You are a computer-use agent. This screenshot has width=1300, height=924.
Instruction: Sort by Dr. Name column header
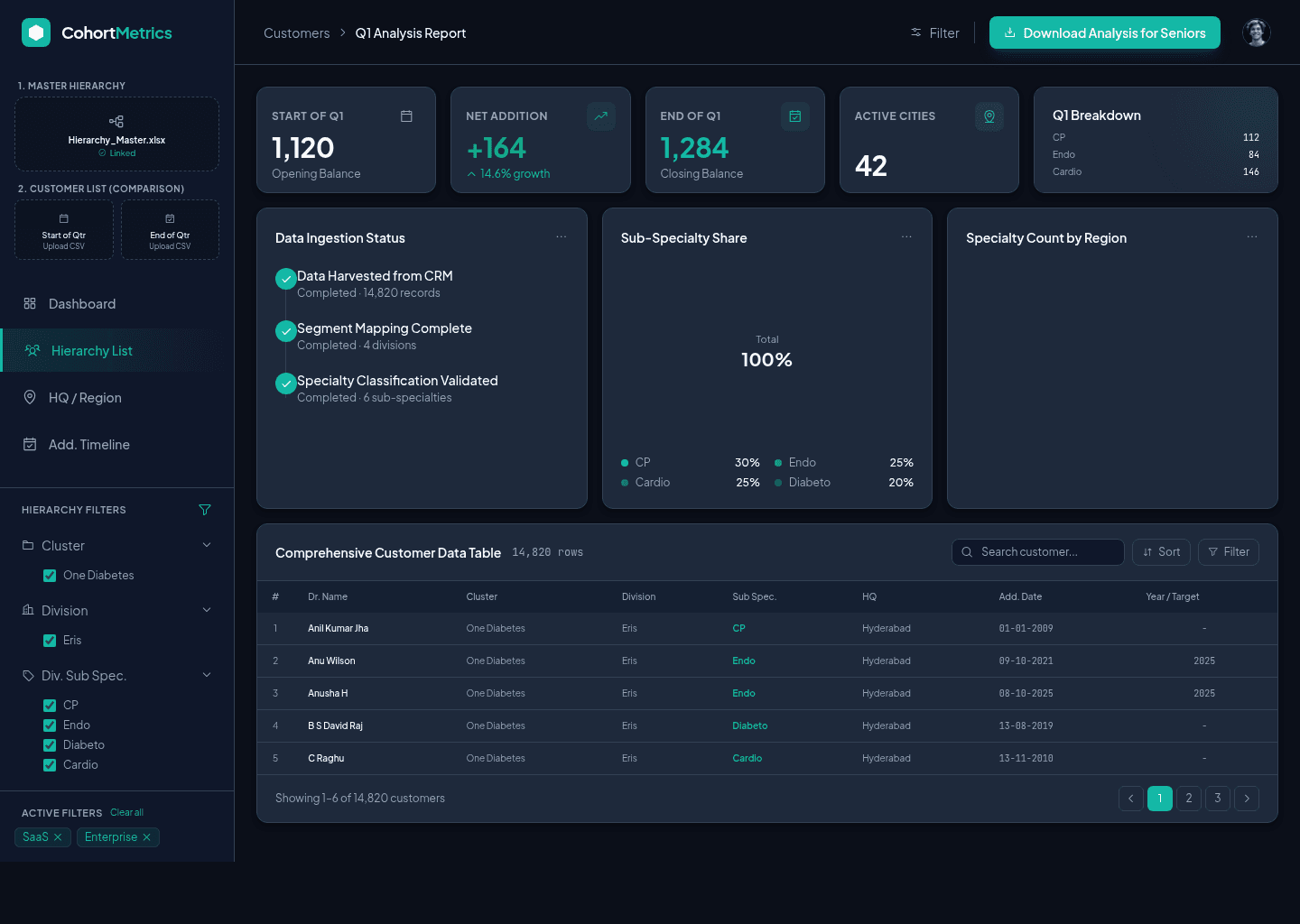pyautogui.click(x=328, y=596)
